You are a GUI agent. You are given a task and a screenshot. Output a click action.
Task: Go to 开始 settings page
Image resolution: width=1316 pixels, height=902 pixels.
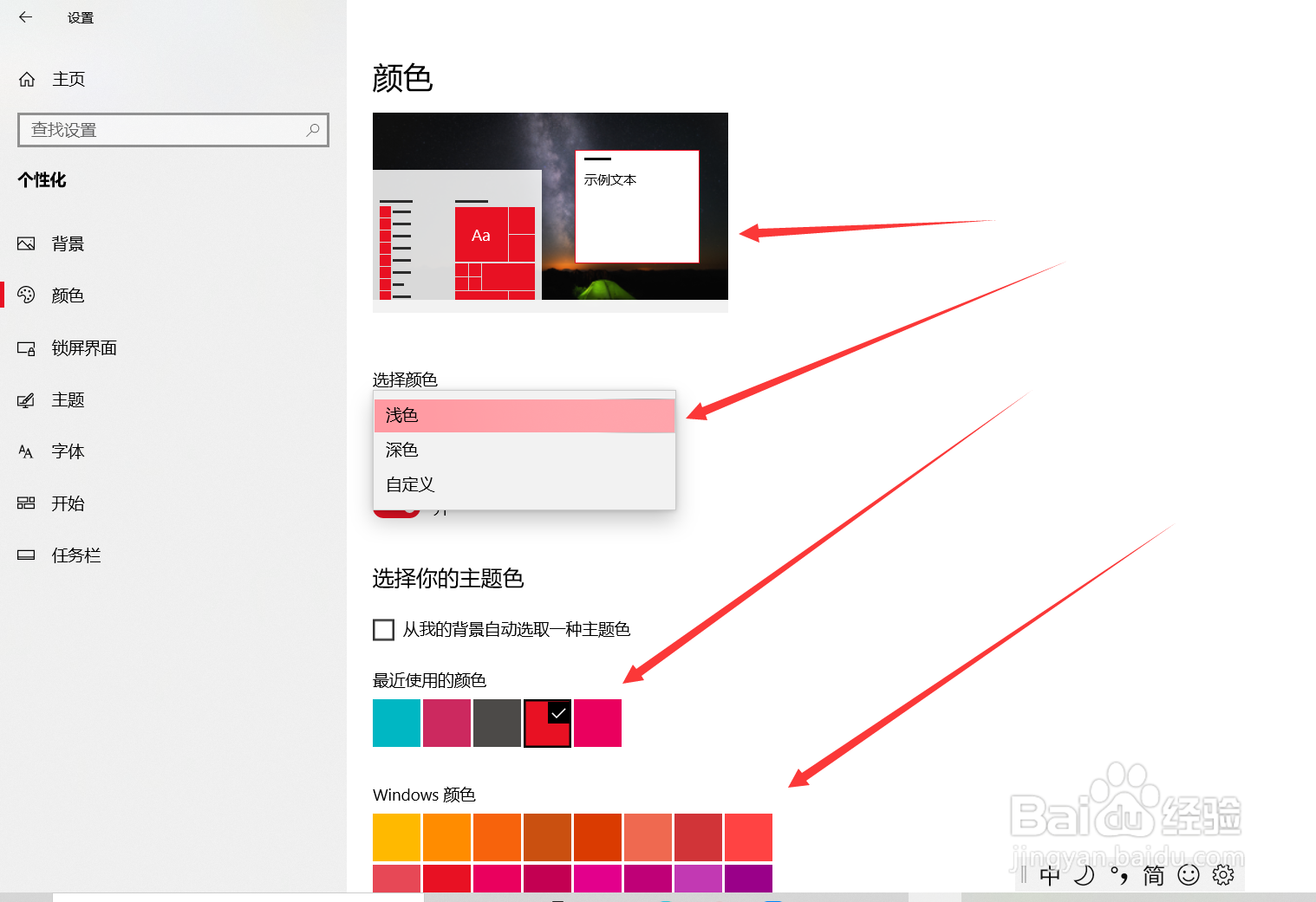click(x=68, y=503)
